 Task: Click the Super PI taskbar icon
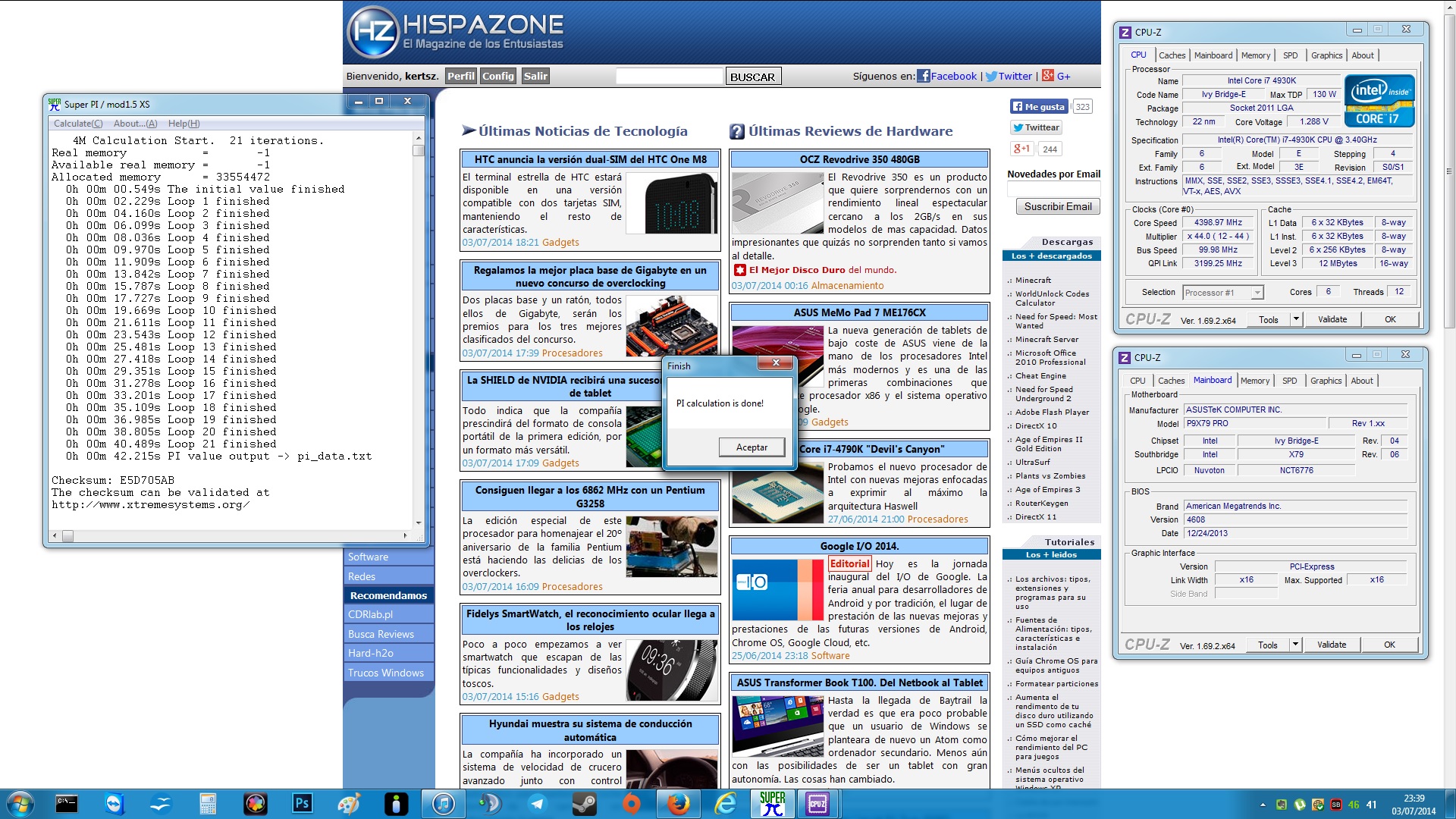point(772,803)
